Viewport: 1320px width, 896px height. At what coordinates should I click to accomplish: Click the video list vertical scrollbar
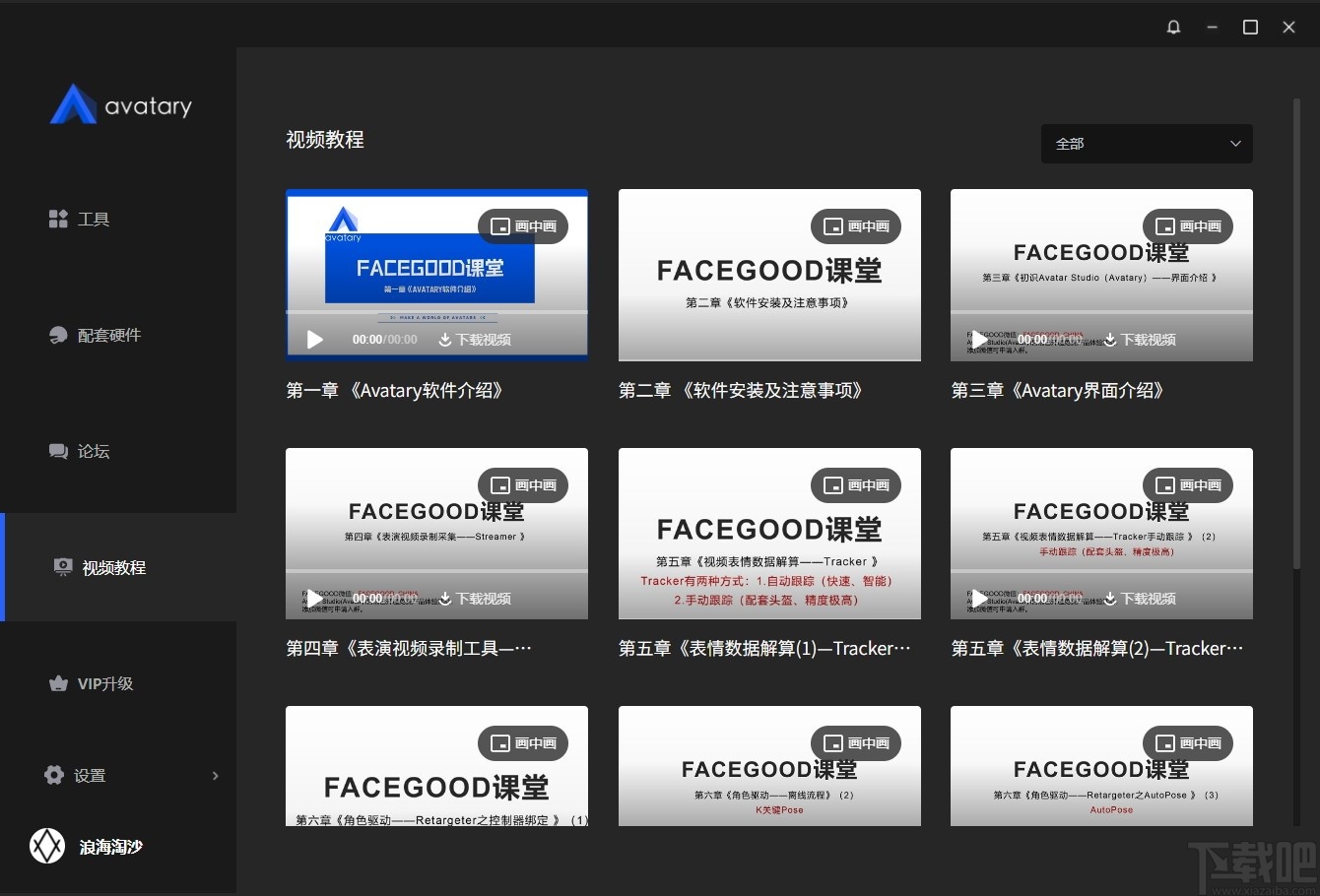click(x=1297, y=335)
